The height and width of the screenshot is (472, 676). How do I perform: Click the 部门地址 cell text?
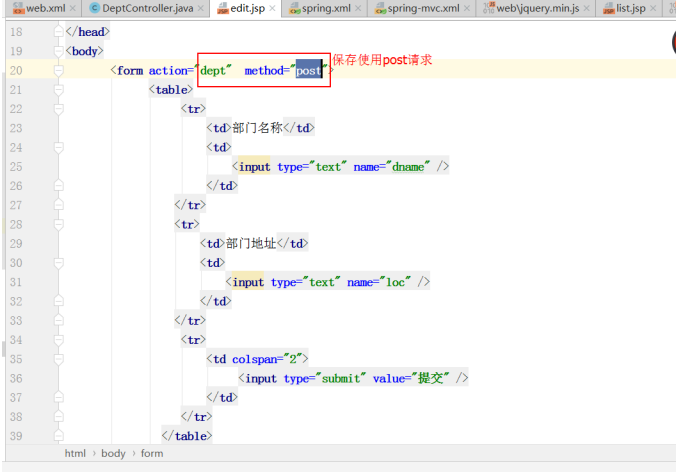click(251, 243)
